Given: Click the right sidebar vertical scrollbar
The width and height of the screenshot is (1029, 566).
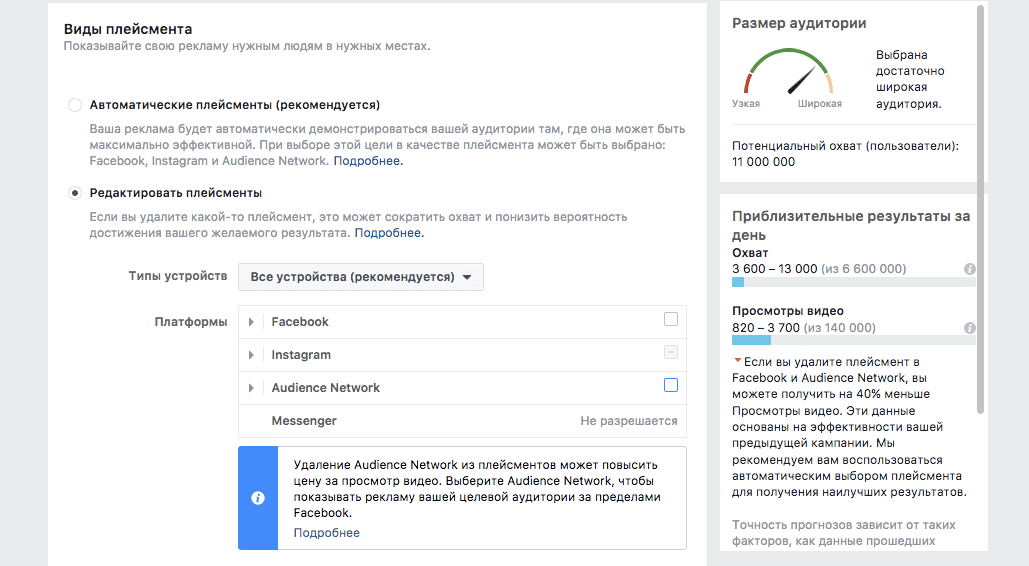Looking at the screenshot, I should point(981,210).
